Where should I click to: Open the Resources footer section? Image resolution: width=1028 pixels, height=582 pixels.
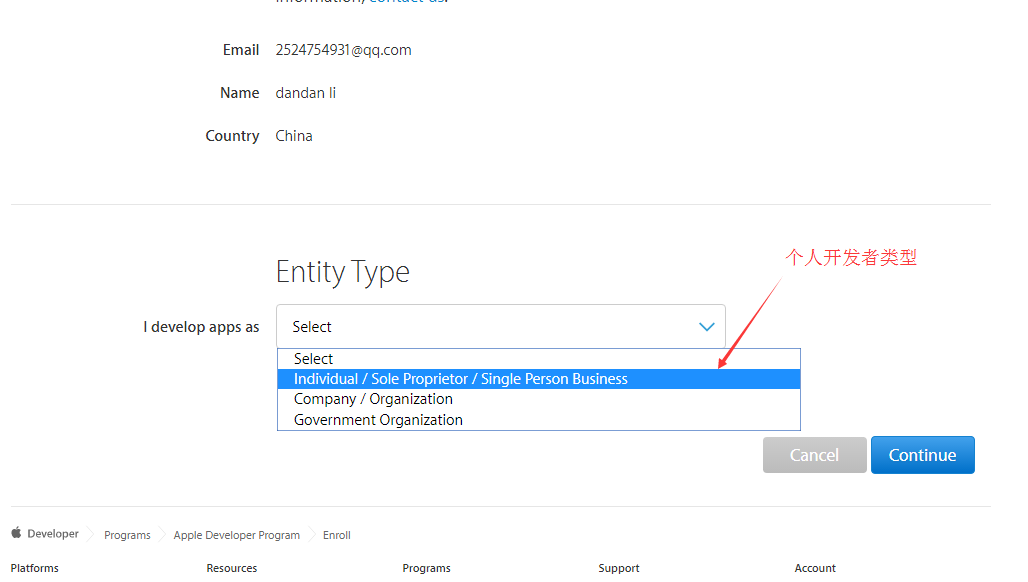(231, 568)
